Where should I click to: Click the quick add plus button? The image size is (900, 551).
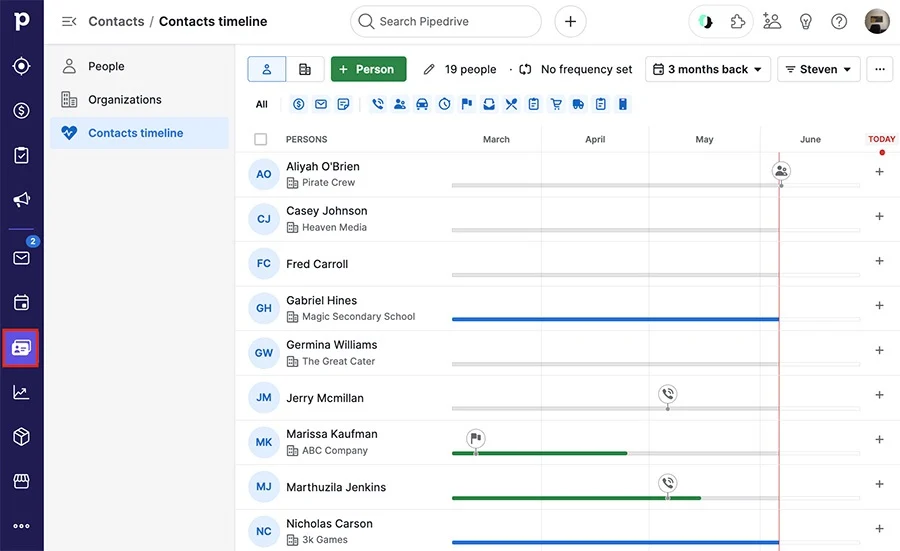pyautogui.click(x=570, y=22)
